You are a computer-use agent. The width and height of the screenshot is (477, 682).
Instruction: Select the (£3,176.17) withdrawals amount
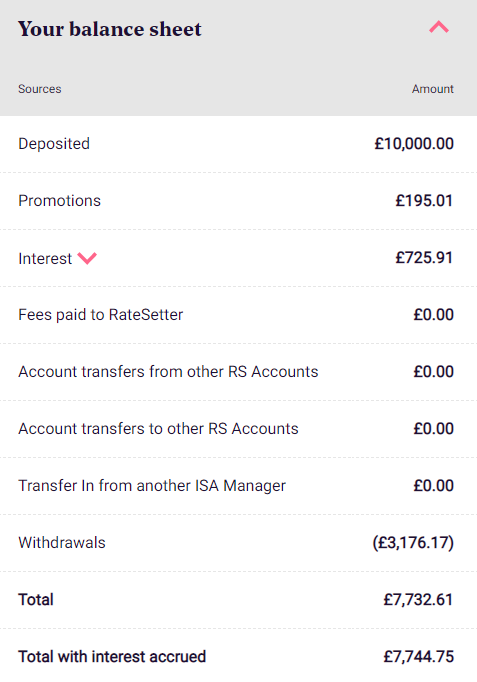click(x=413, y=543)
